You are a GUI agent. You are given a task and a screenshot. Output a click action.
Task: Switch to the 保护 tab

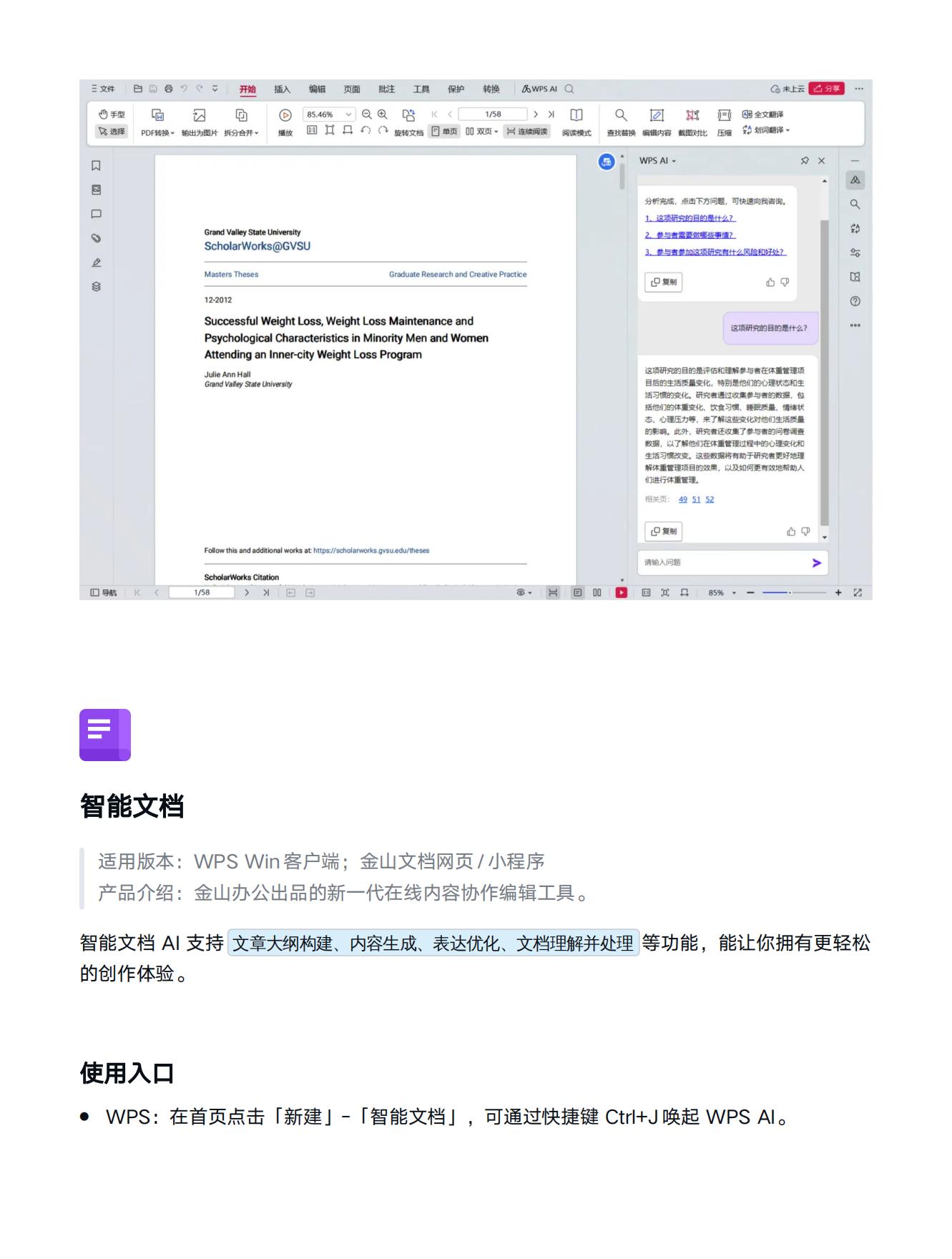pyautogui.click(x=456, y=89)
